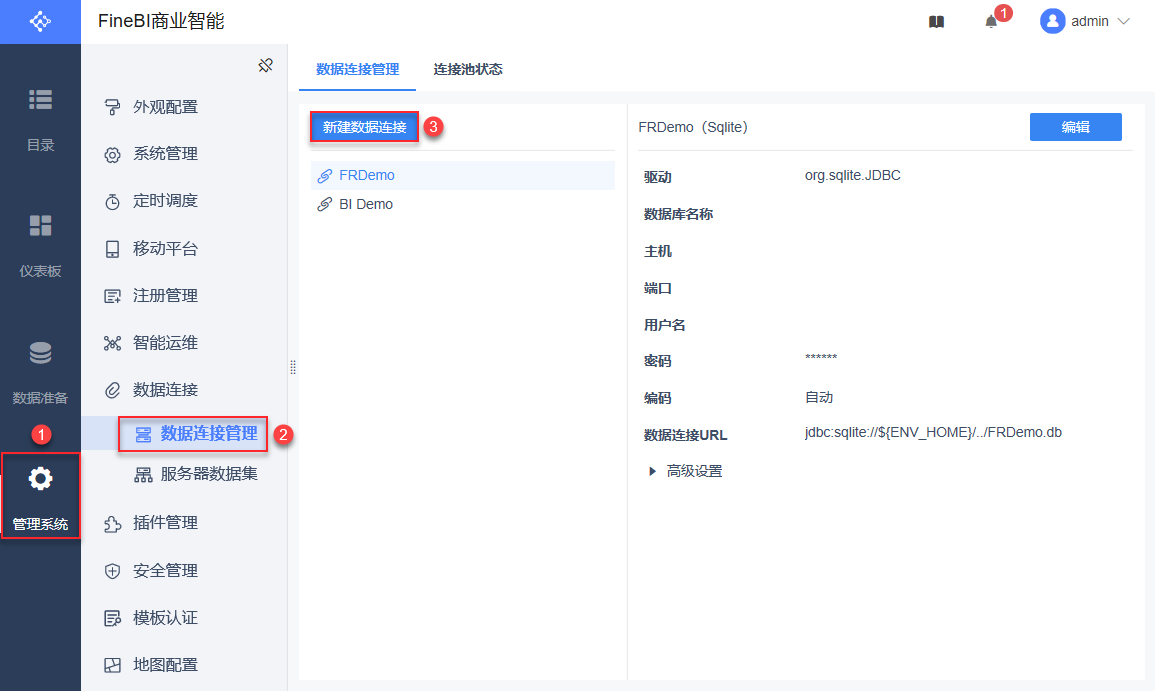Click the FRDemo (Sqlite) title text

pyautogui.click(x=693, y=127)
